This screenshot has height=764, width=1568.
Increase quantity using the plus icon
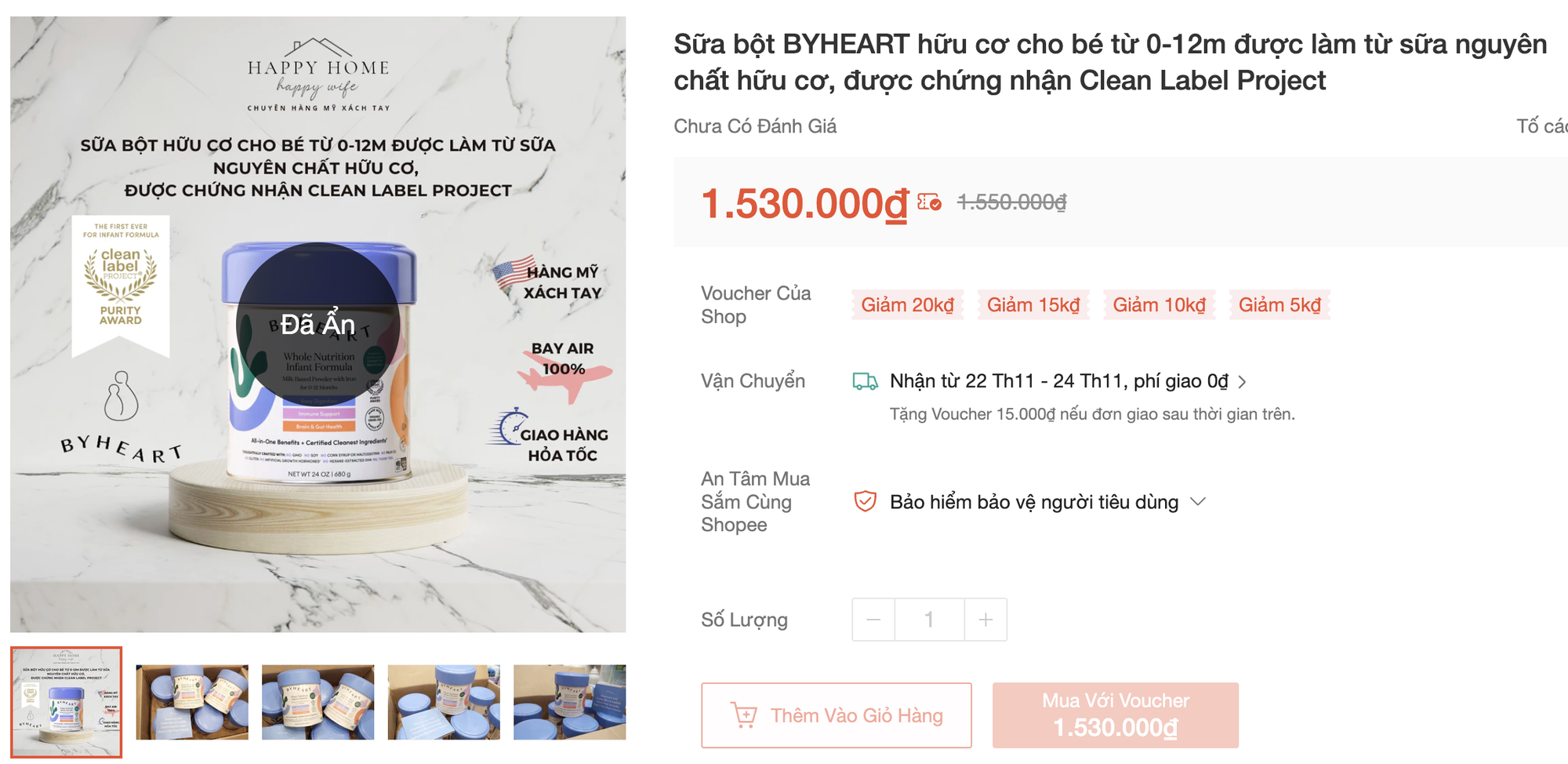985,619
